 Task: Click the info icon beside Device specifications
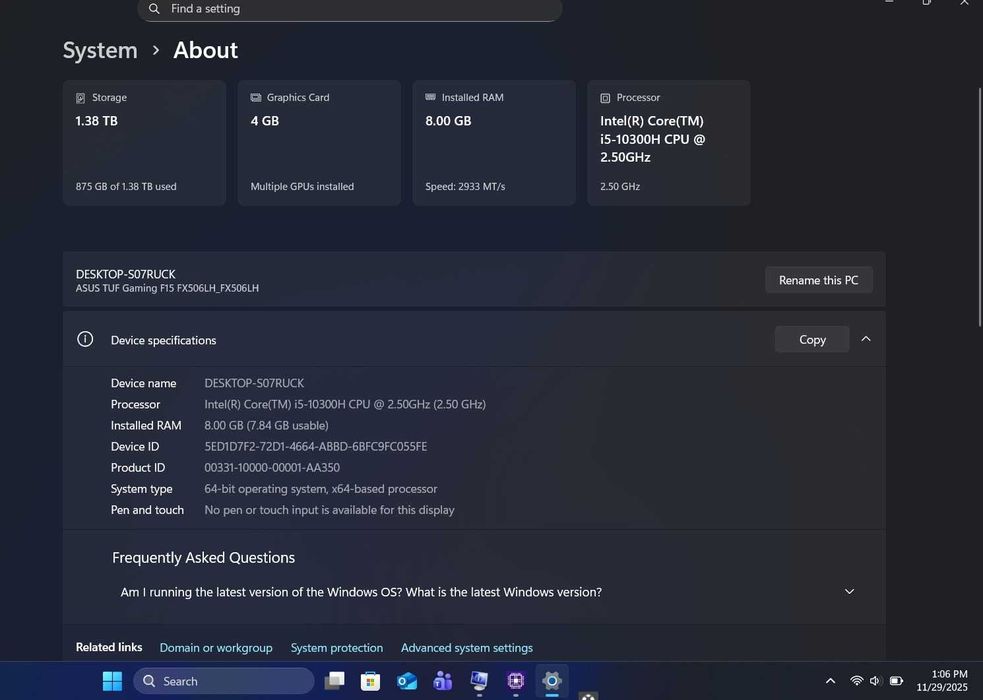85,339
